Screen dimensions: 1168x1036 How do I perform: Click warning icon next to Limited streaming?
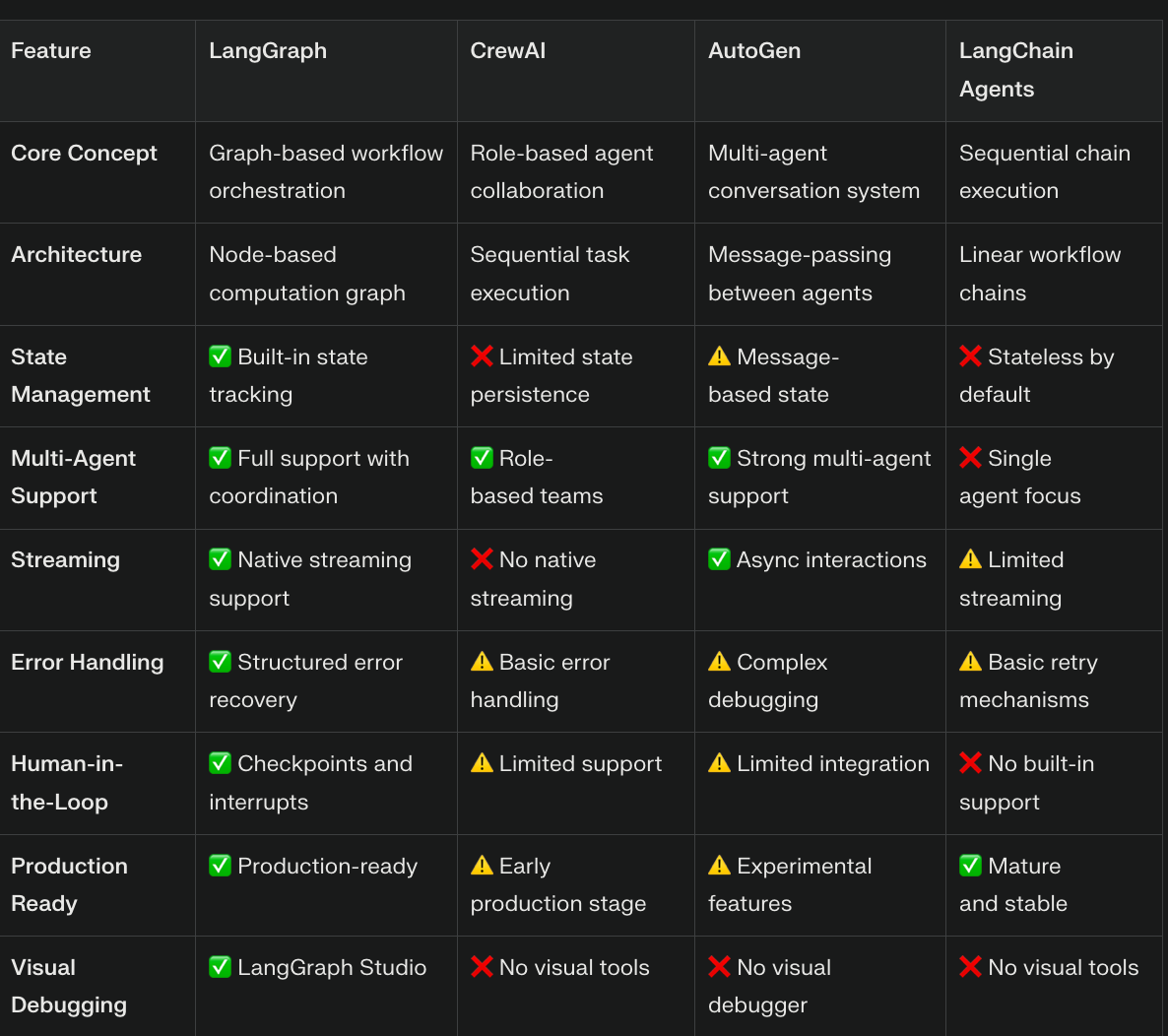[970, 558]
